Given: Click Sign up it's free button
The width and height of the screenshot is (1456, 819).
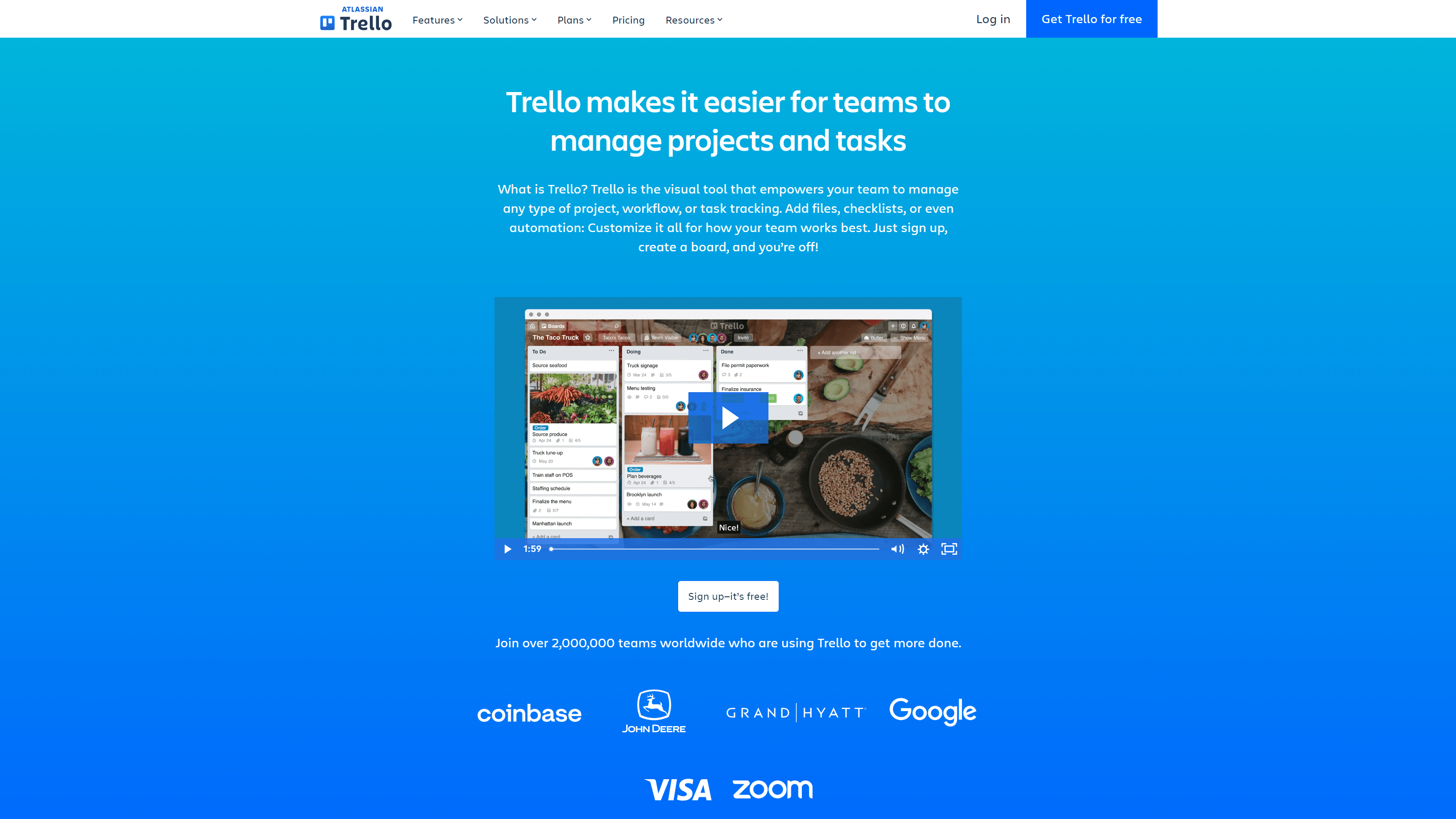Looking at the screenshot, I should pos(728,596).
